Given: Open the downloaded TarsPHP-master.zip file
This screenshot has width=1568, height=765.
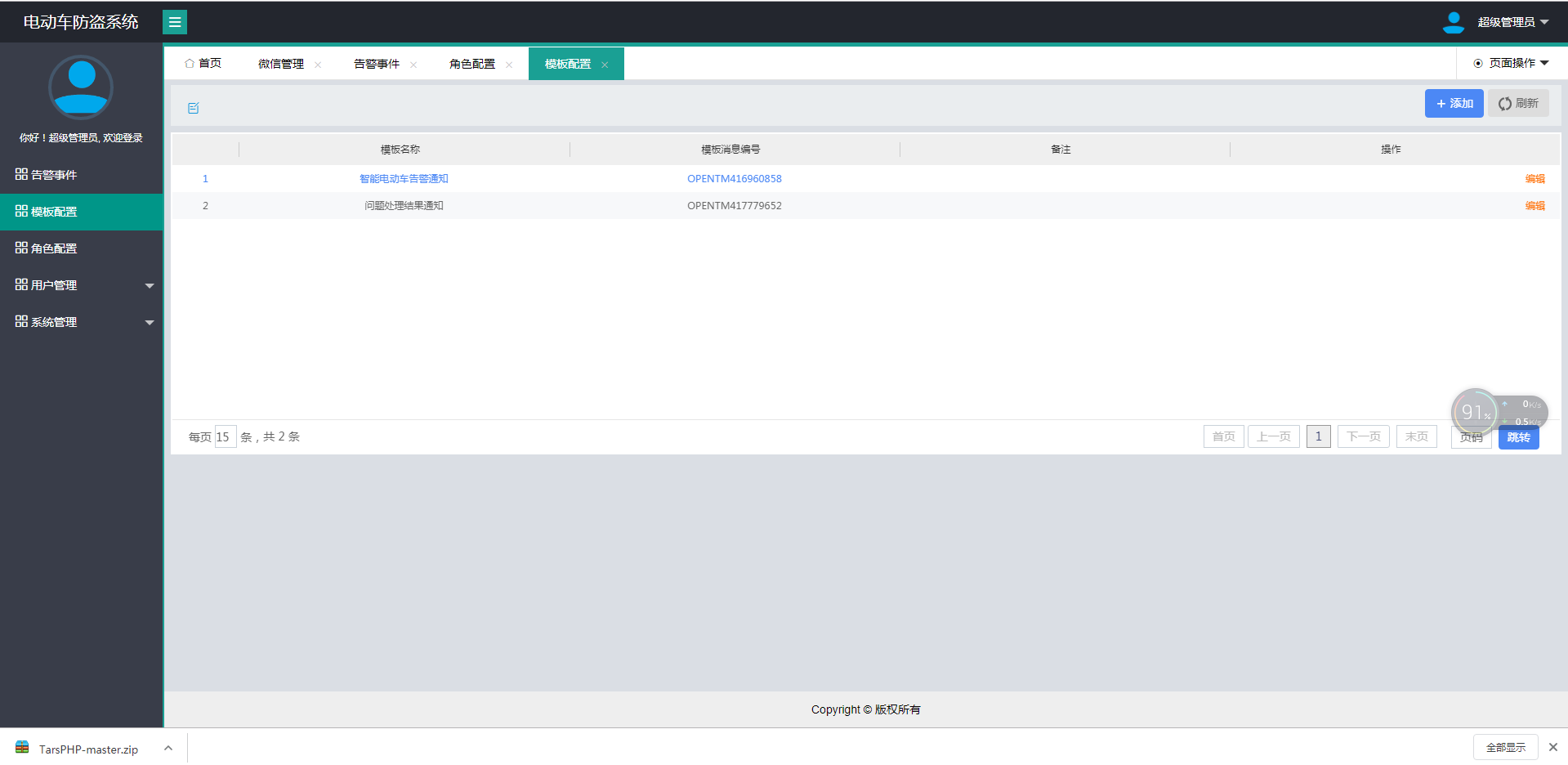Looking at the screenshot, I should pyautogui.click(x=88, y=749).
